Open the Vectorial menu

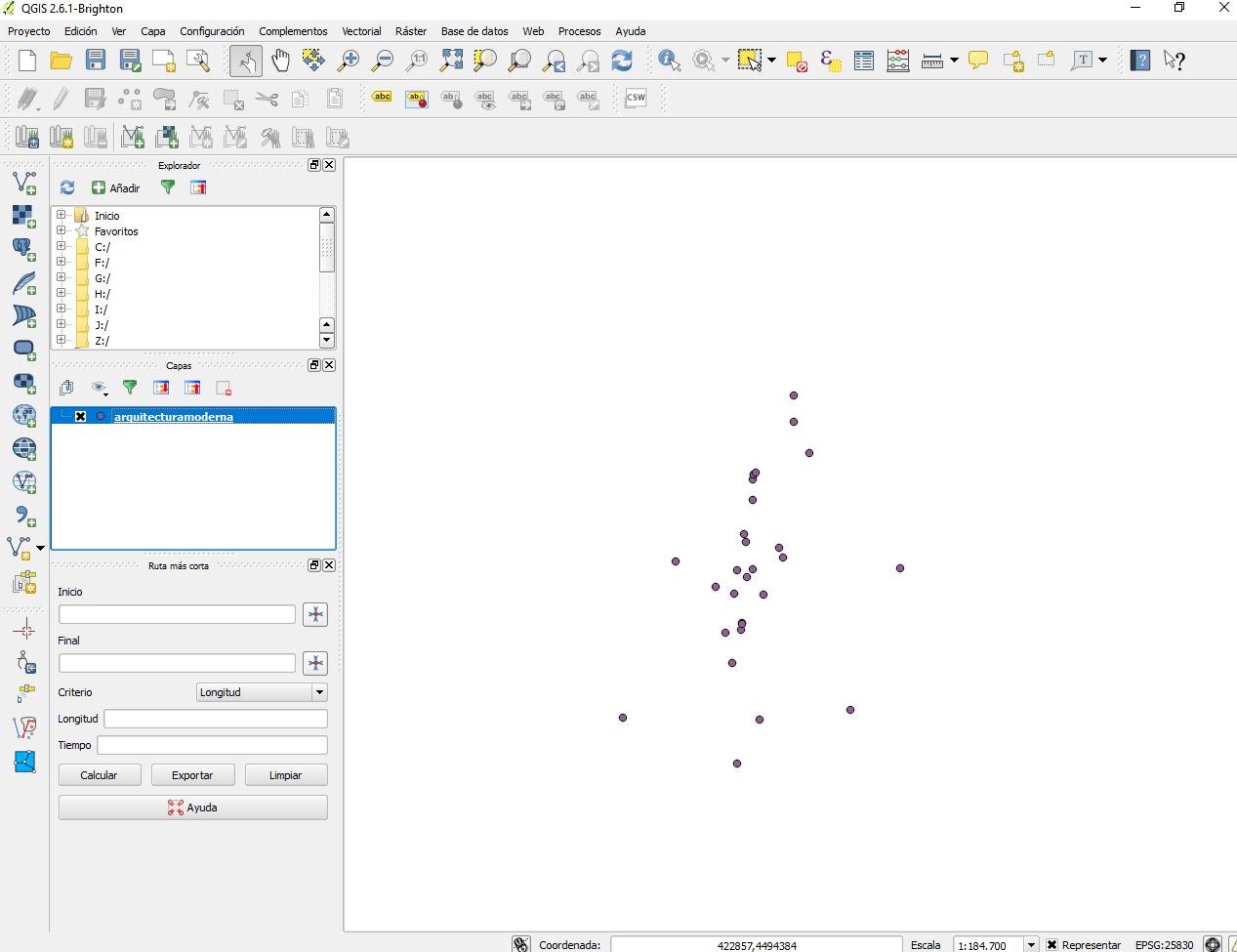(361, 31)
